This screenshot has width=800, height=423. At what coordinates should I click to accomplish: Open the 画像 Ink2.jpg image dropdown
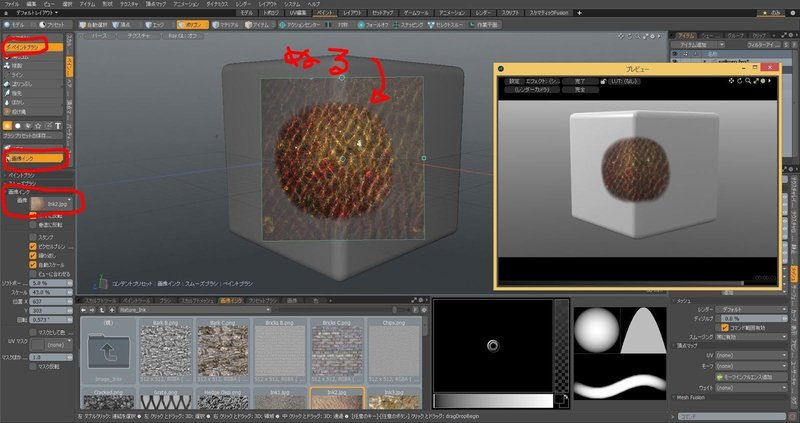[51, 204]
